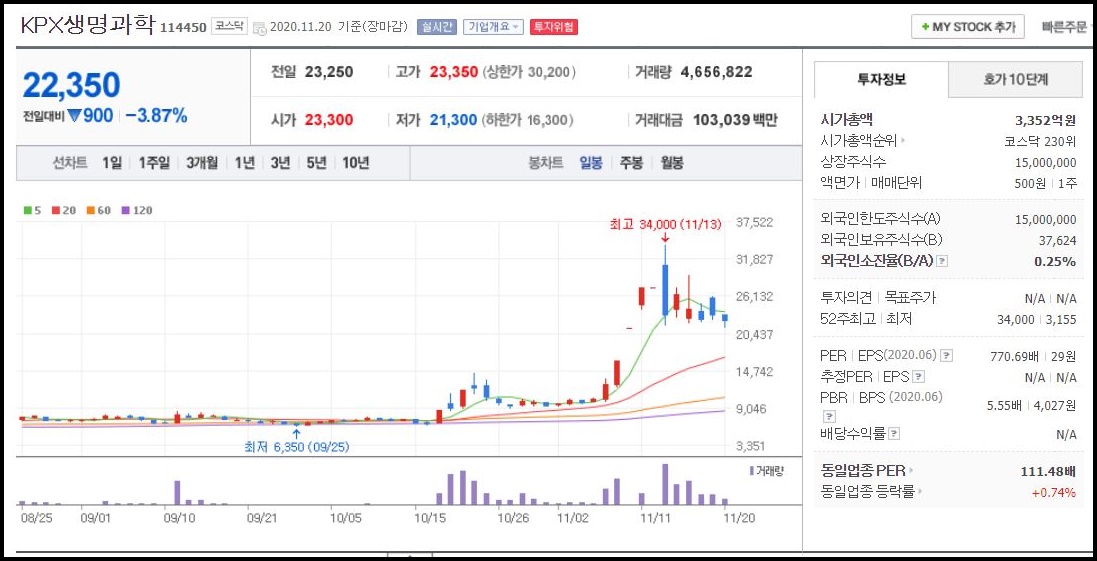The width and height of the screenshot is (1097, 561).
Task: Click the stock code 114450
Action: (x=183, y=27)
